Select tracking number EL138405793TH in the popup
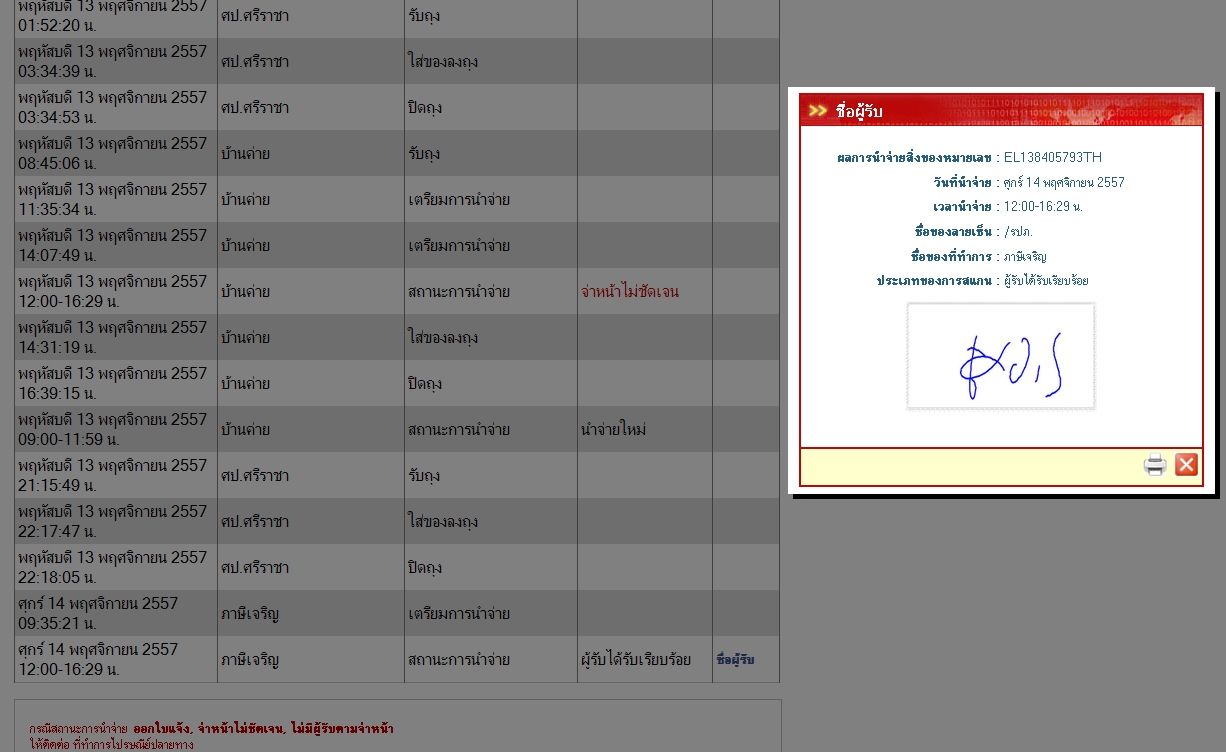This screenshot has height=752, width=1226. click(1053, 158)
